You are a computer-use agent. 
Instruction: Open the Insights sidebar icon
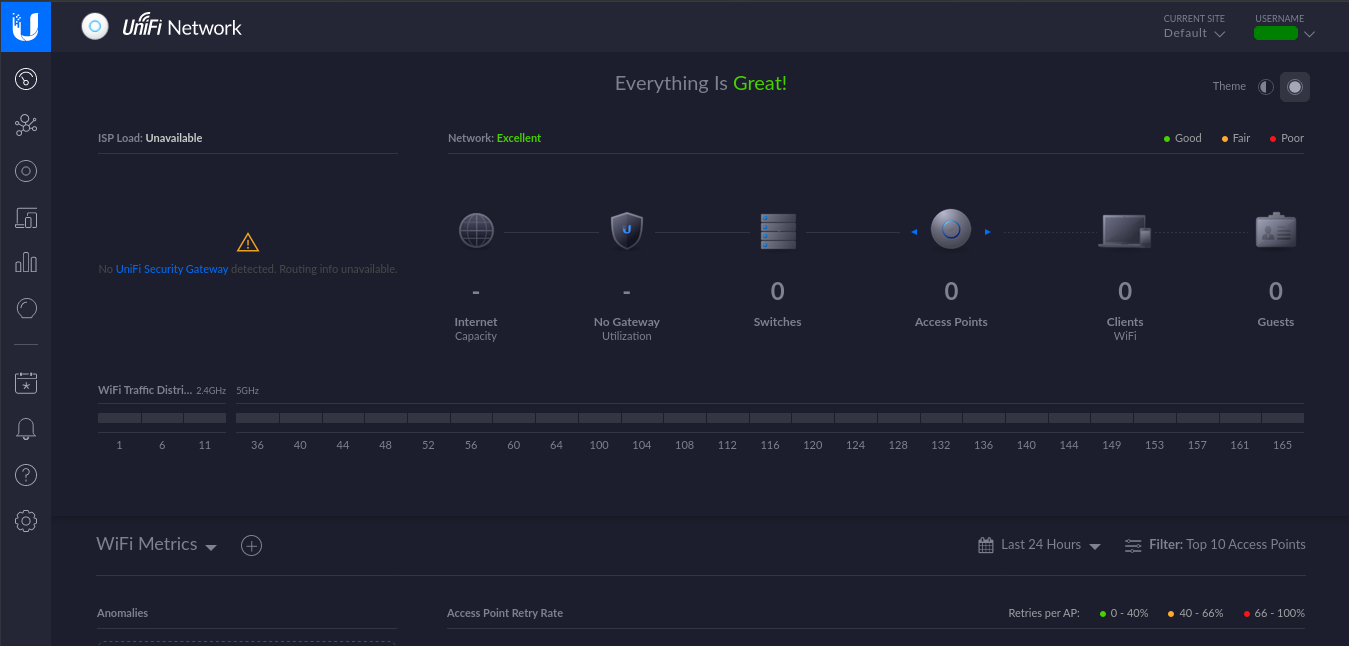(x=26, y=309)
